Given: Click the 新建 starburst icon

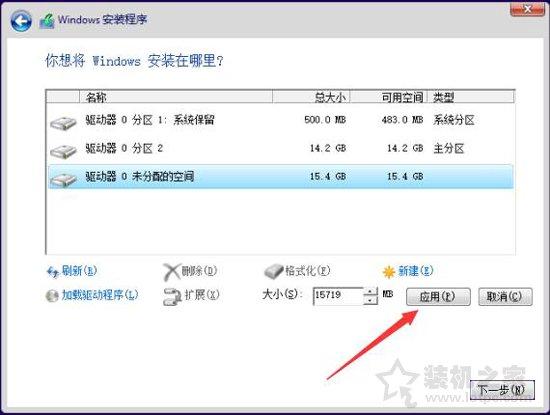Looking at the screenshot, I should (389, 272).
